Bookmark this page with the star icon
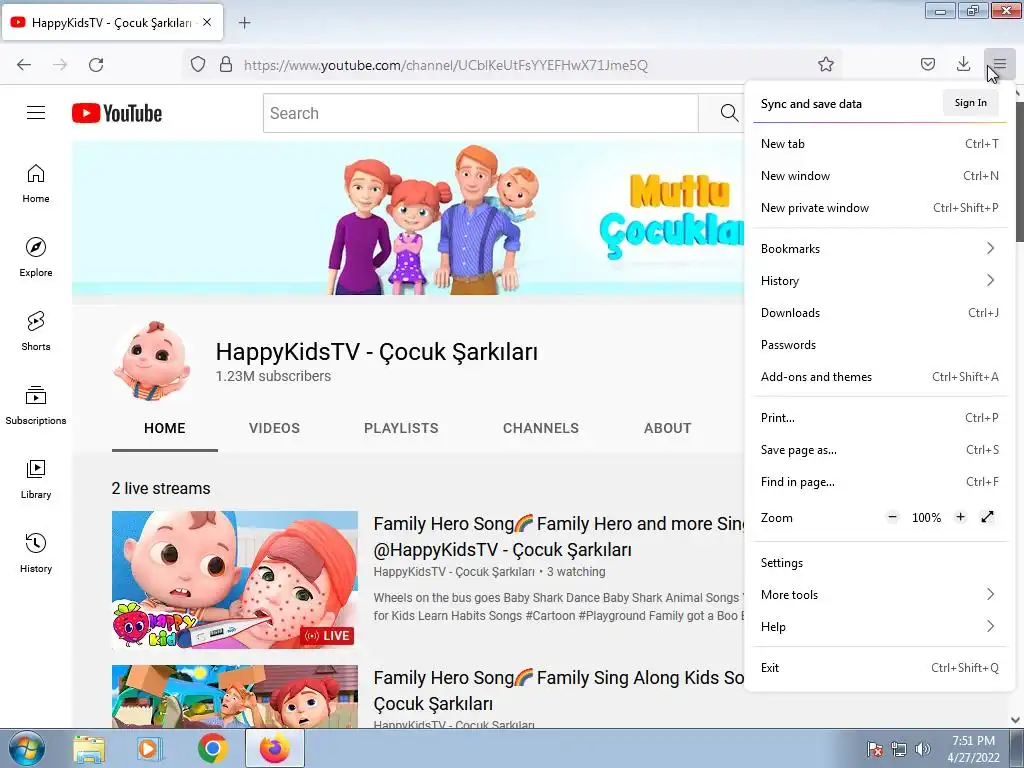1024x768 pixels. point(826,65)
